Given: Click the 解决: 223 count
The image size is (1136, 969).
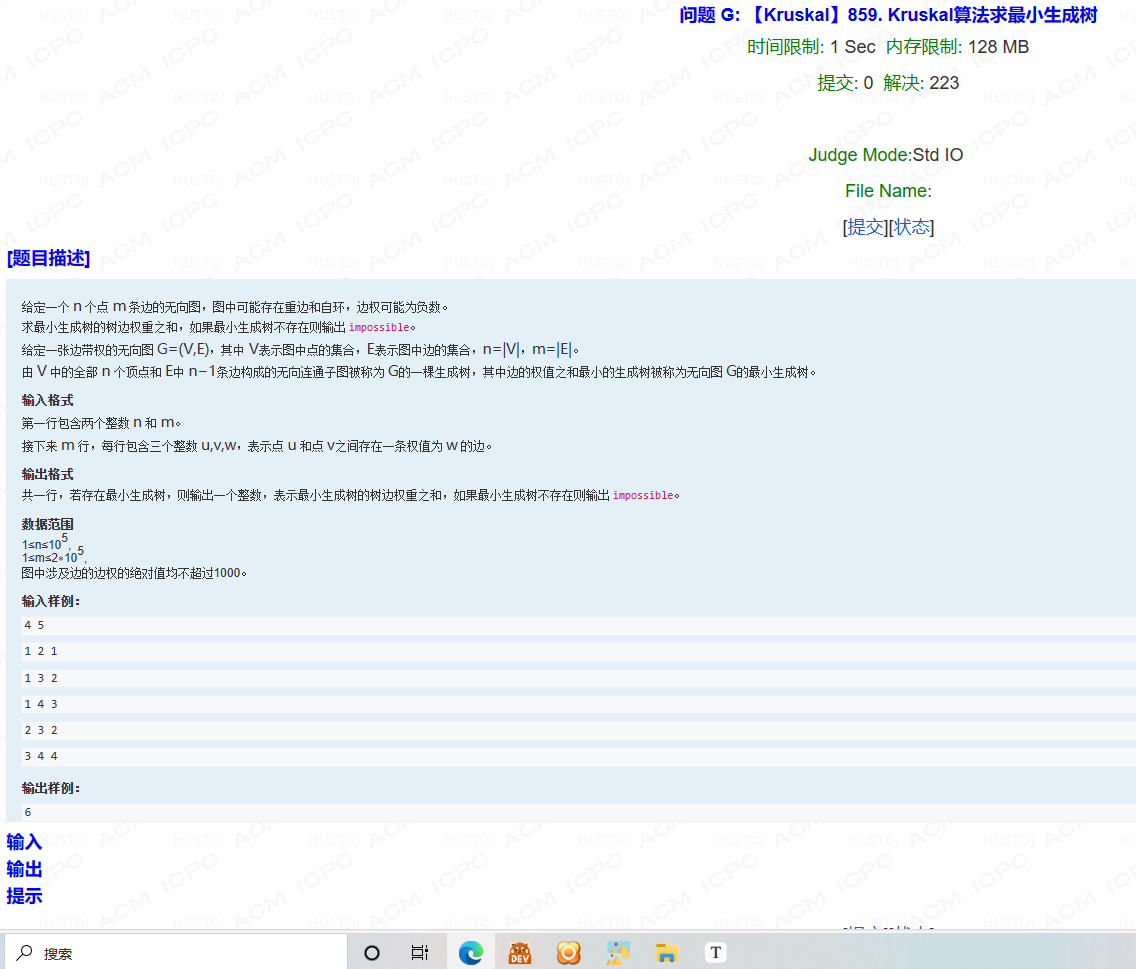Looking at the screenshot, I should pyautogui.click(x=921, y=83).
